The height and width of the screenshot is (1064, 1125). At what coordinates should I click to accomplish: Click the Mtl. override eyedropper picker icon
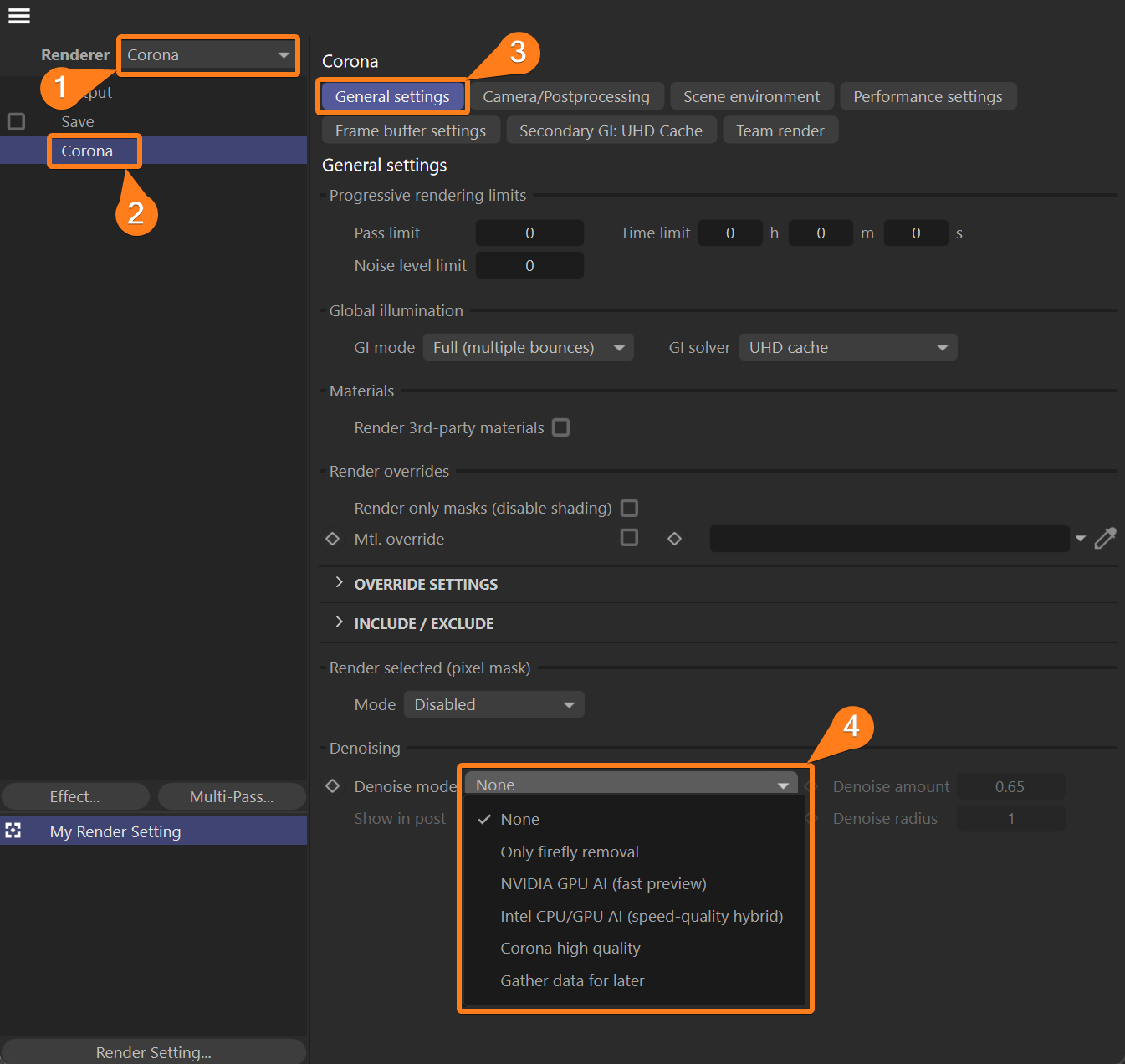point(1105,539)
